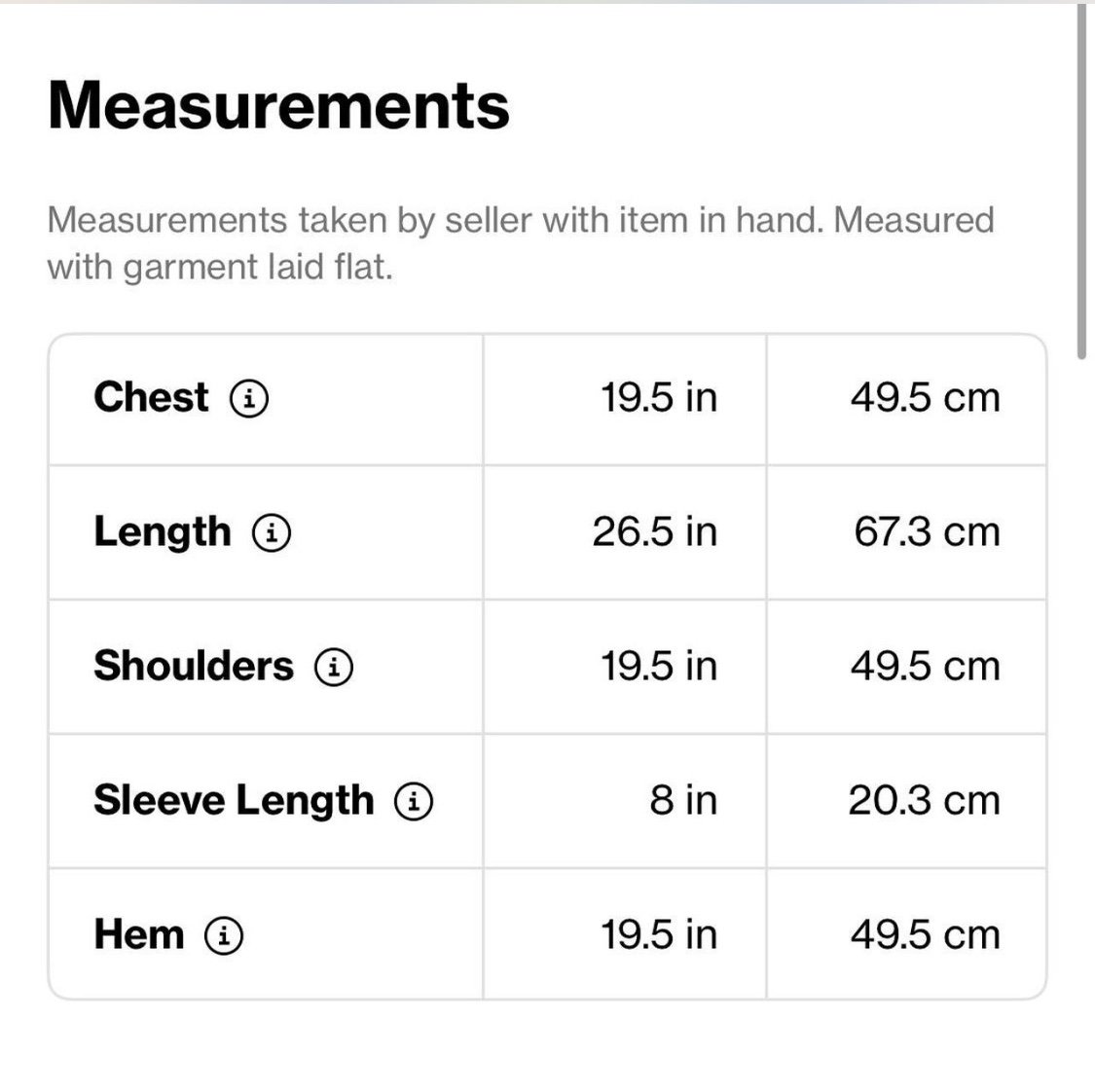The image size is (1095, 1092).
Task: Click the Shoulders 19.5 in value
Action: pyautogui.click(x=659, y=666)
